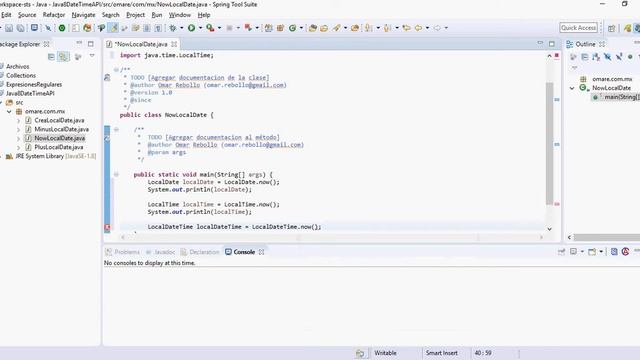The height and width of the screenshot is (360, 640).
Task: Click the red error marker in editor gutter
Action: pyautogui.click(x=107, y=227)
